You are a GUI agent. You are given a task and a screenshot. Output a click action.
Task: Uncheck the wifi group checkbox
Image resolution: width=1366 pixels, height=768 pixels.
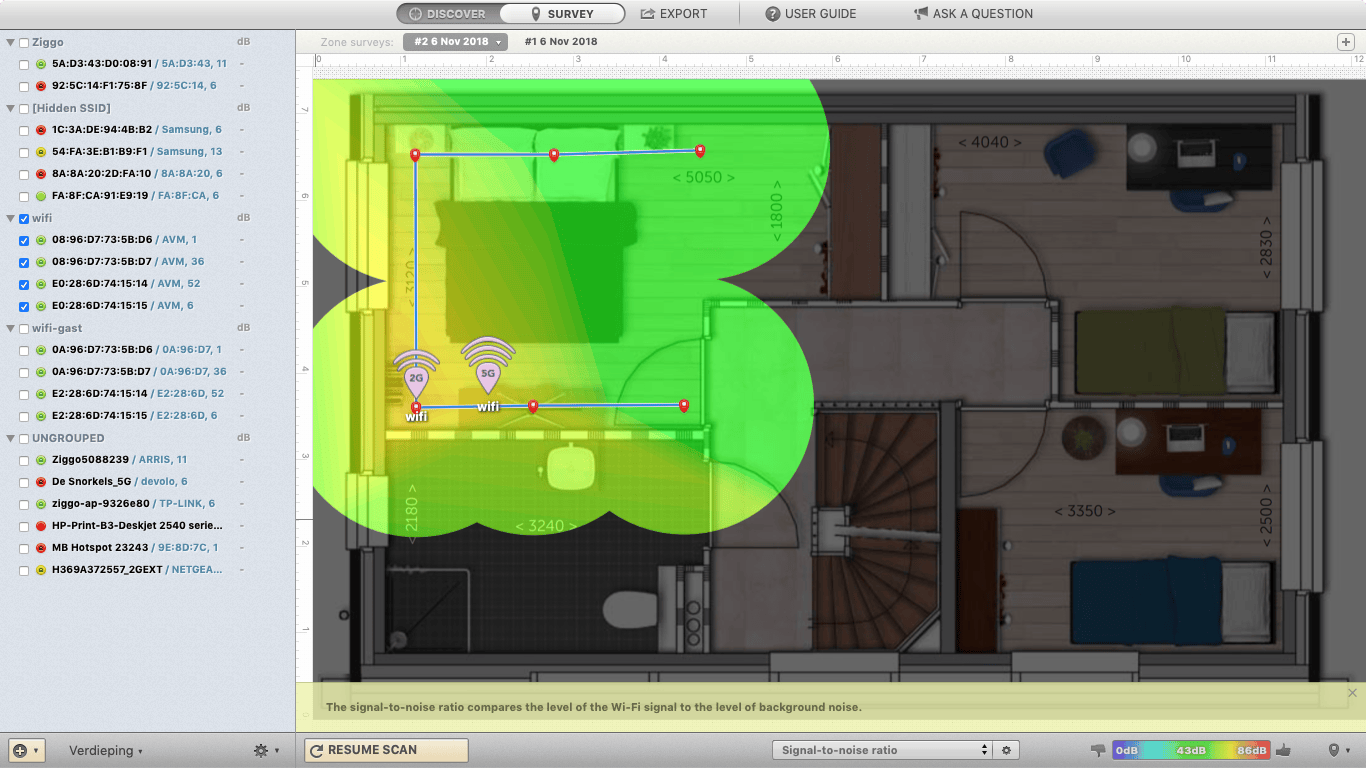tap(24, 219)
